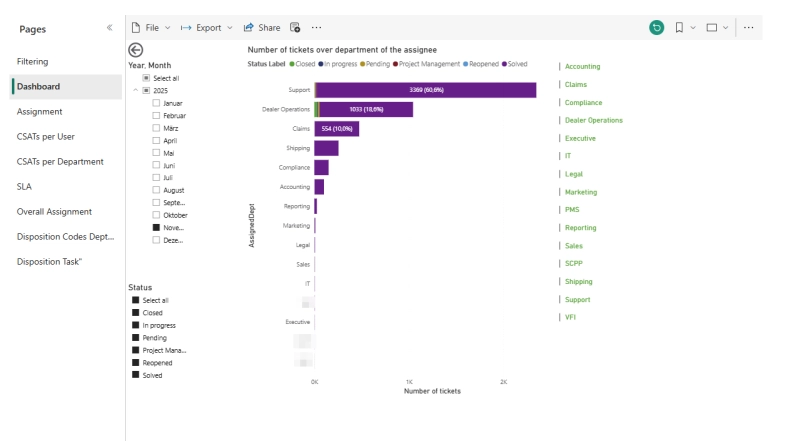This screenshot has width=800, height=441.
Task: Open the view layout rectangle icon
Action: pyautogui.click(x=712, y=28)
